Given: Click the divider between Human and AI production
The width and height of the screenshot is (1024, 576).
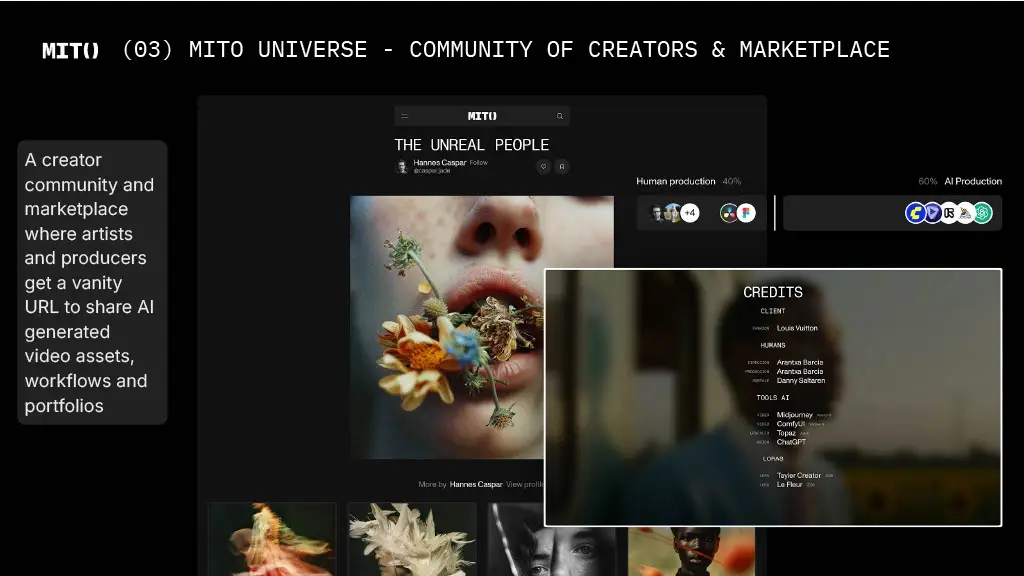Looking at the screenshot, I should click(x=775, y=213).
